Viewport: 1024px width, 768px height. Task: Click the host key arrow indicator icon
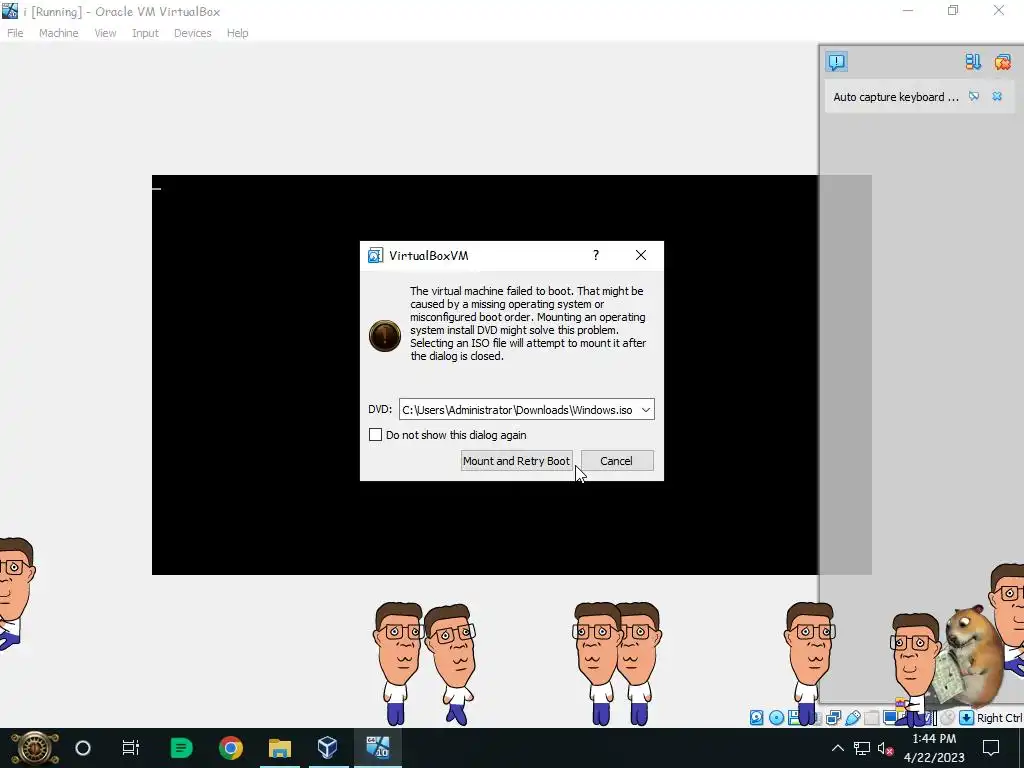pyautogui.click(x=967, y=718)
